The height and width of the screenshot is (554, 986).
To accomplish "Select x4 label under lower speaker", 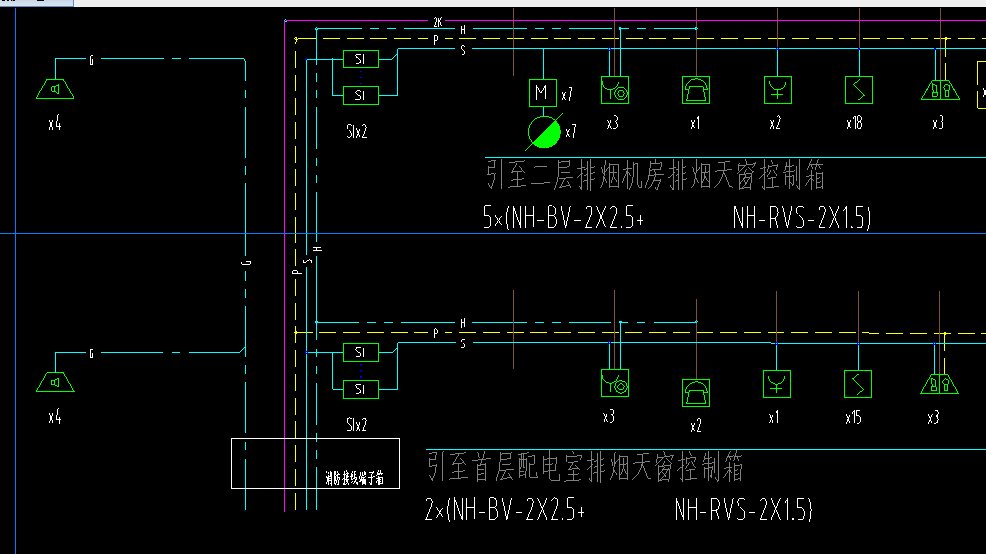I will (x=55, y=417).
